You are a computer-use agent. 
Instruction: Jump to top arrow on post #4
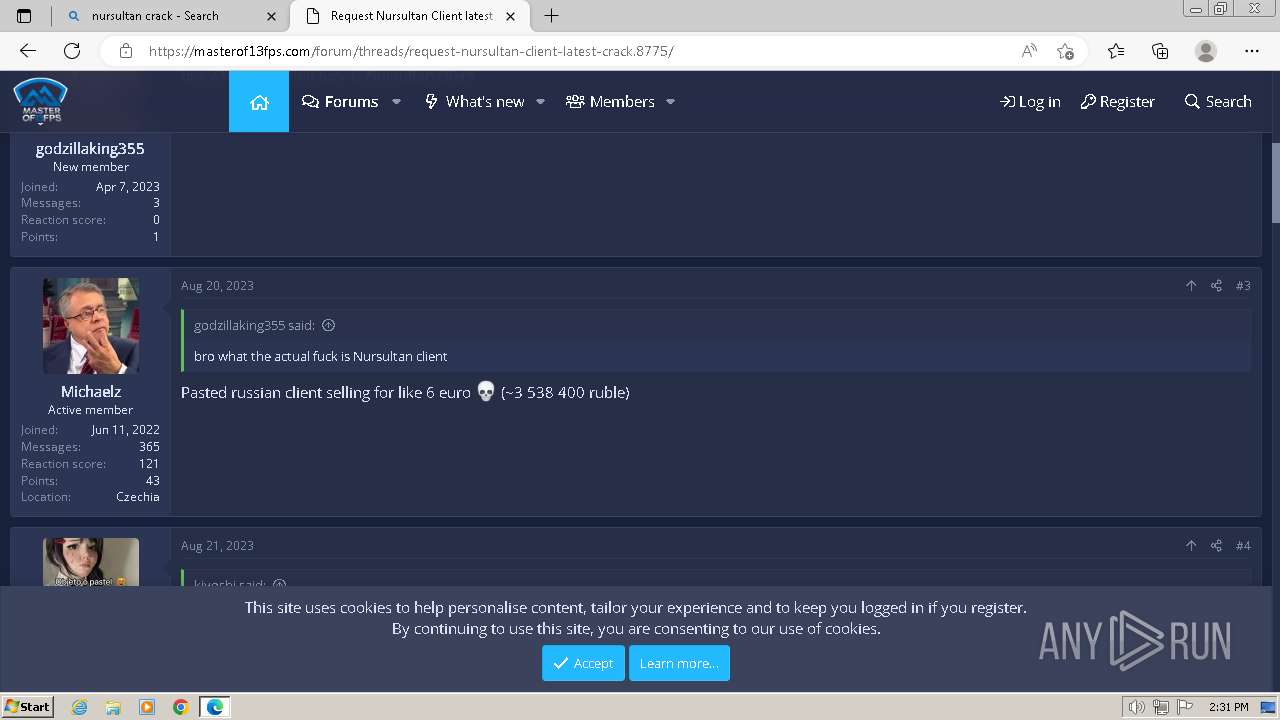click(x=1190, y=546)
